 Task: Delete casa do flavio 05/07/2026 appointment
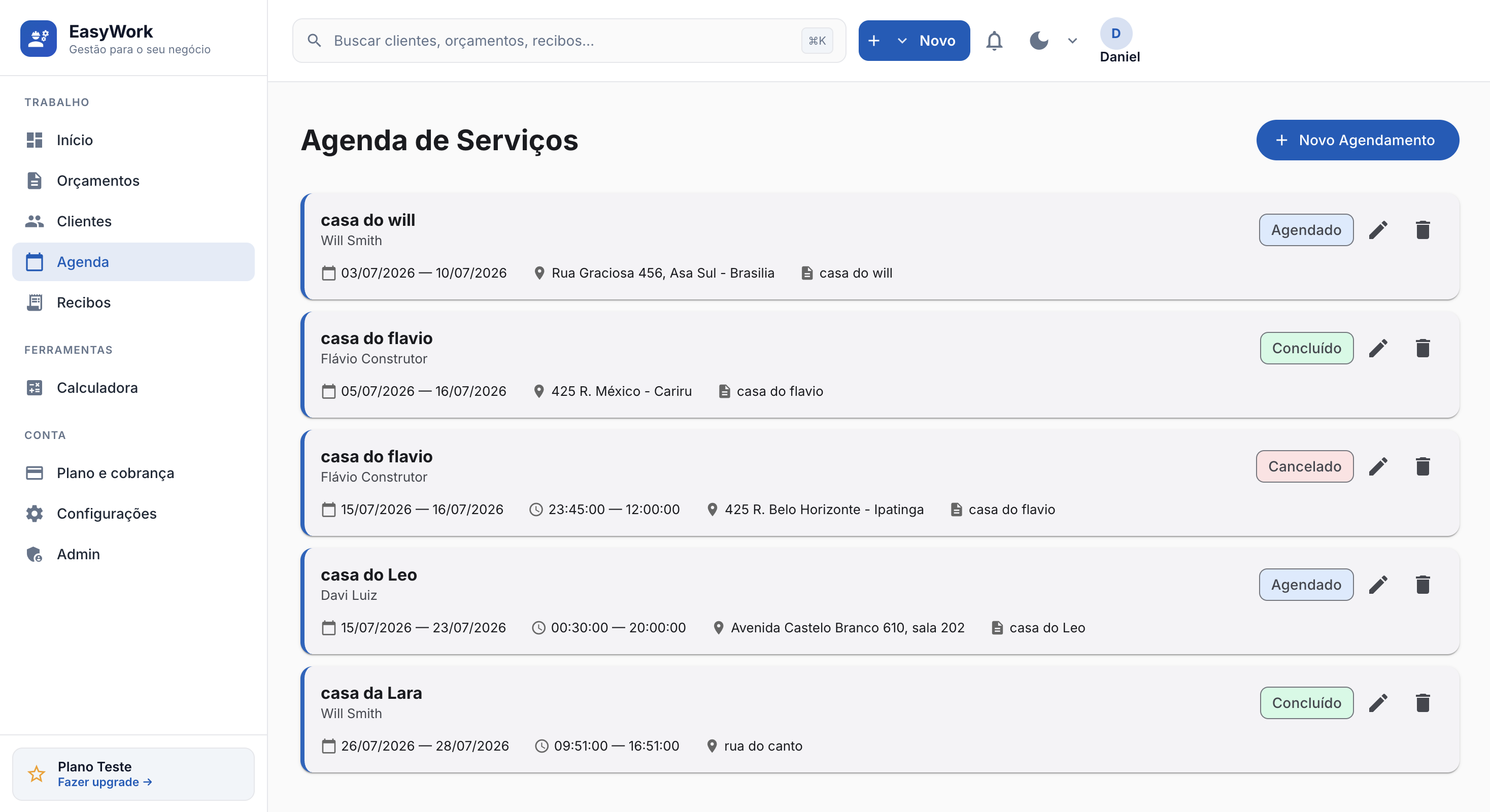[x=1423, y=348]
